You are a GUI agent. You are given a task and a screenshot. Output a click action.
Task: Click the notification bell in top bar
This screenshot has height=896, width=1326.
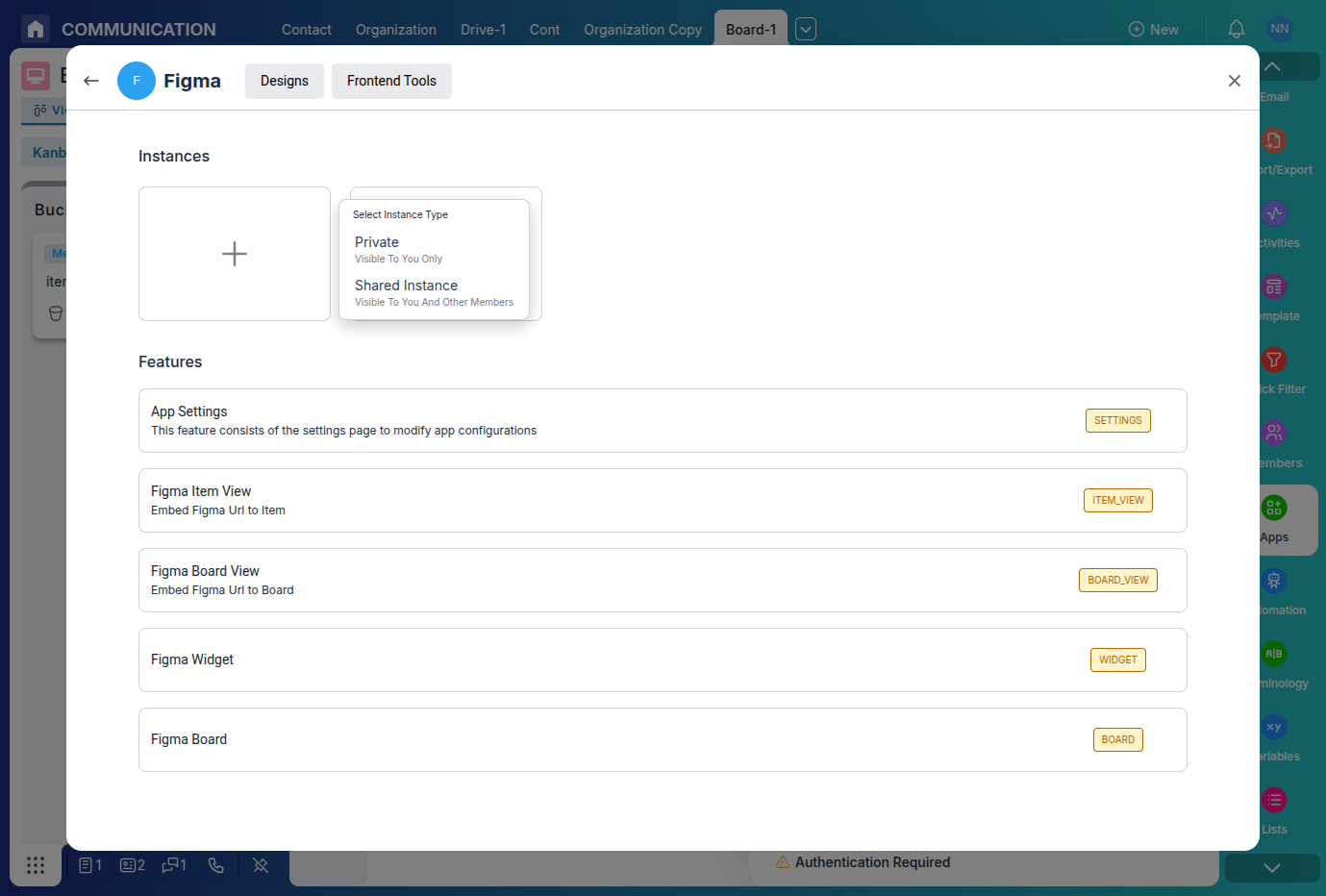(x=1236, y=29)
